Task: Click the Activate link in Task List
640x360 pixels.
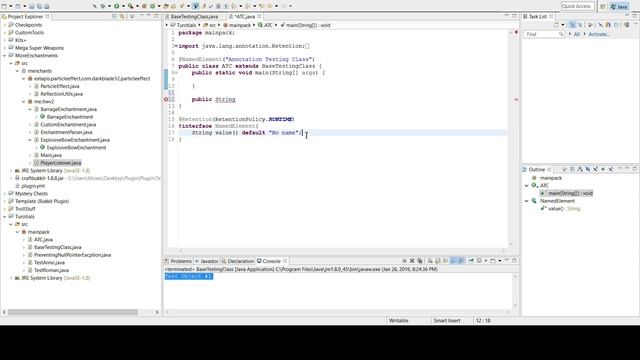Action: pos(598,34)
